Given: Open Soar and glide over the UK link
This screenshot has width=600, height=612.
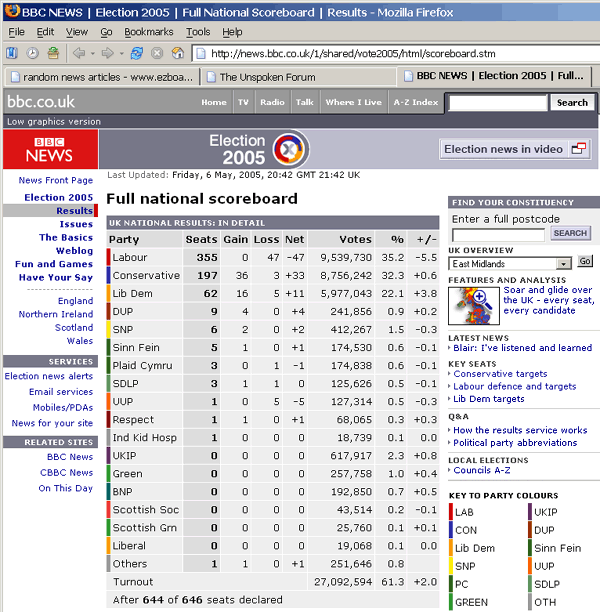Looking at the screenshot, I should [x=549, y=300].
